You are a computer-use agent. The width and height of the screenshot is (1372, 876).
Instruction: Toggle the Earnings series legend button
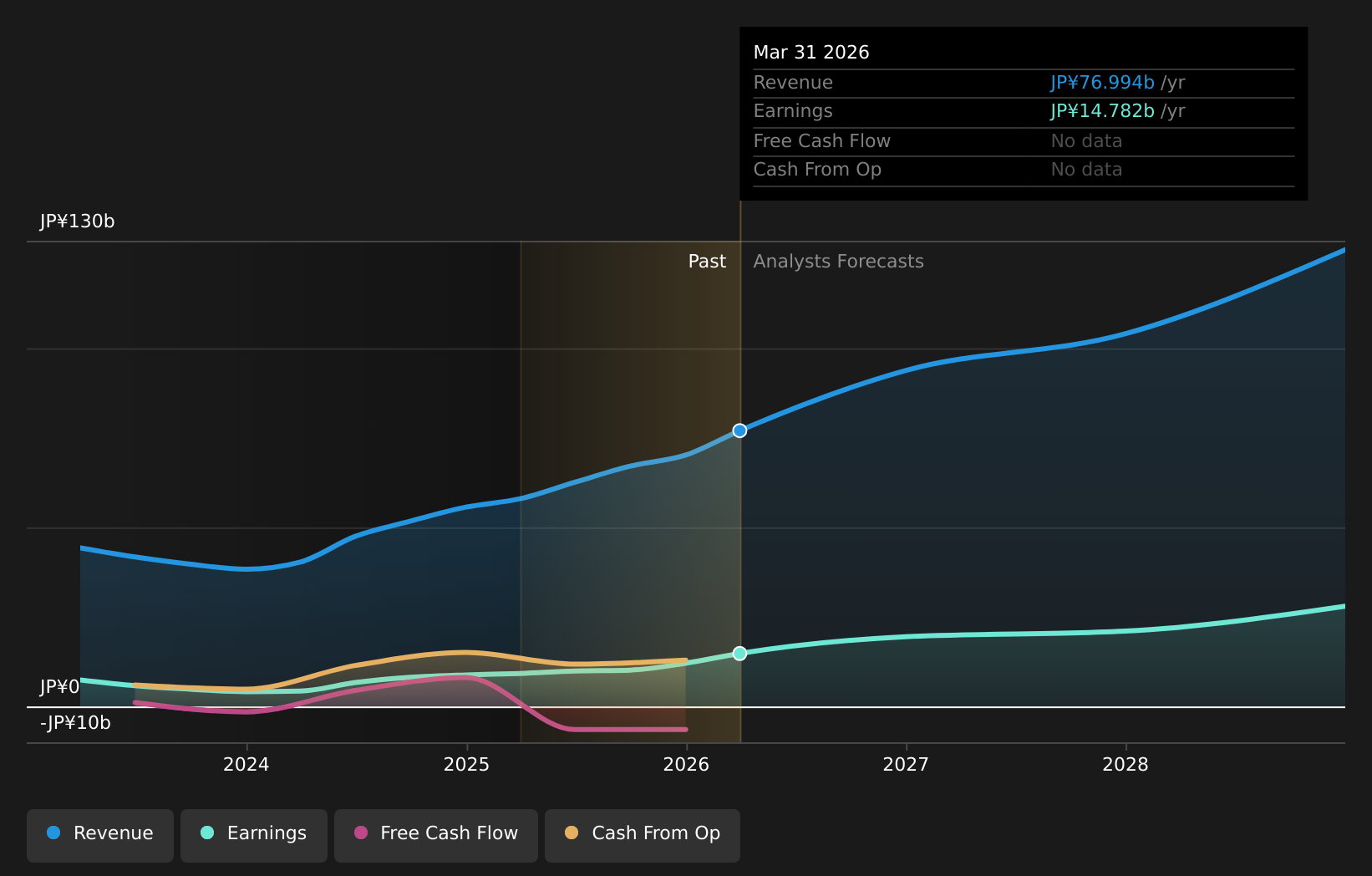click(254, 835)
